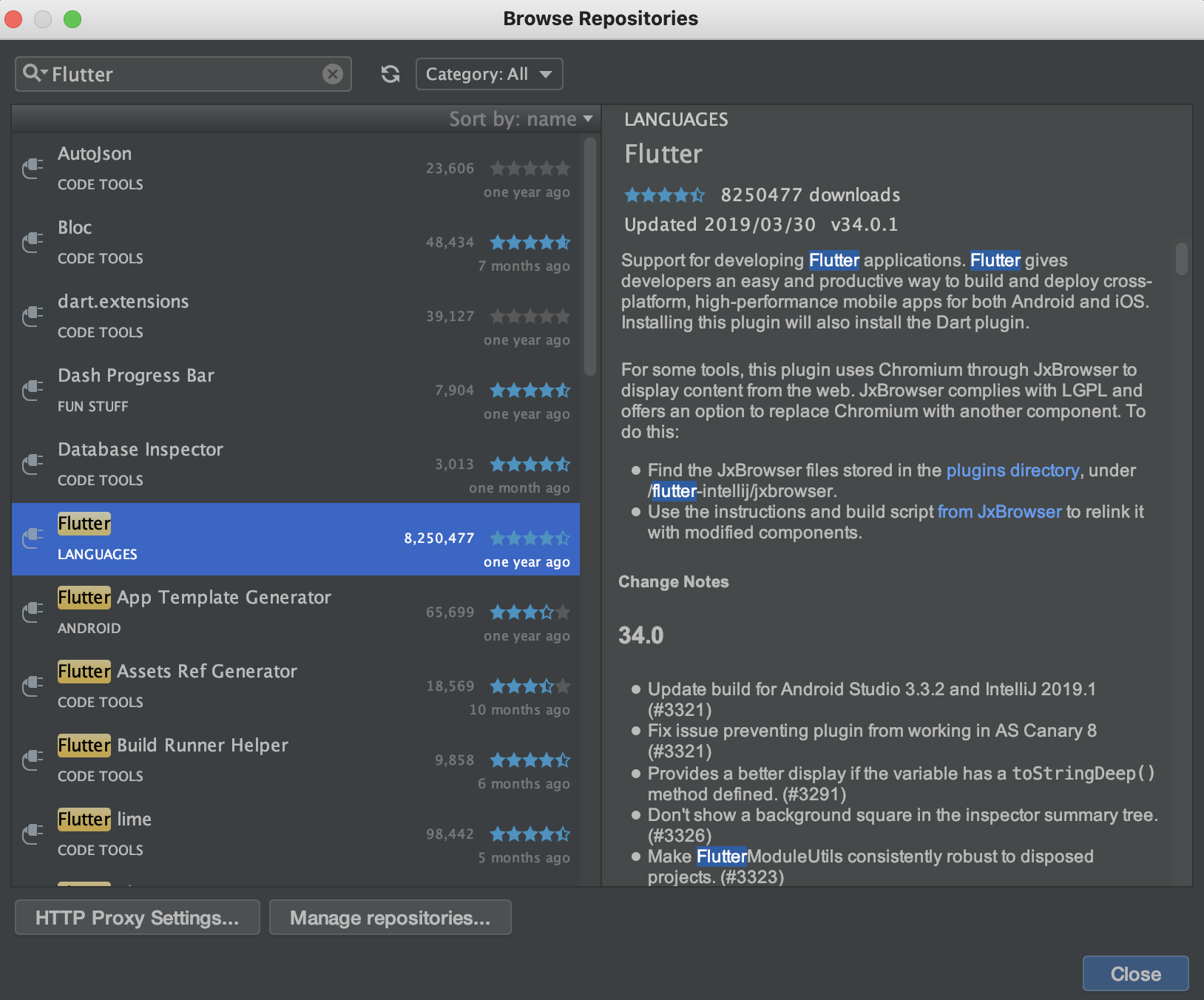Image resolution: width=1204 pixels, height=1000 pixels.
Task: Click the Flutter lime plugin icon
Action: coord(33,834)
